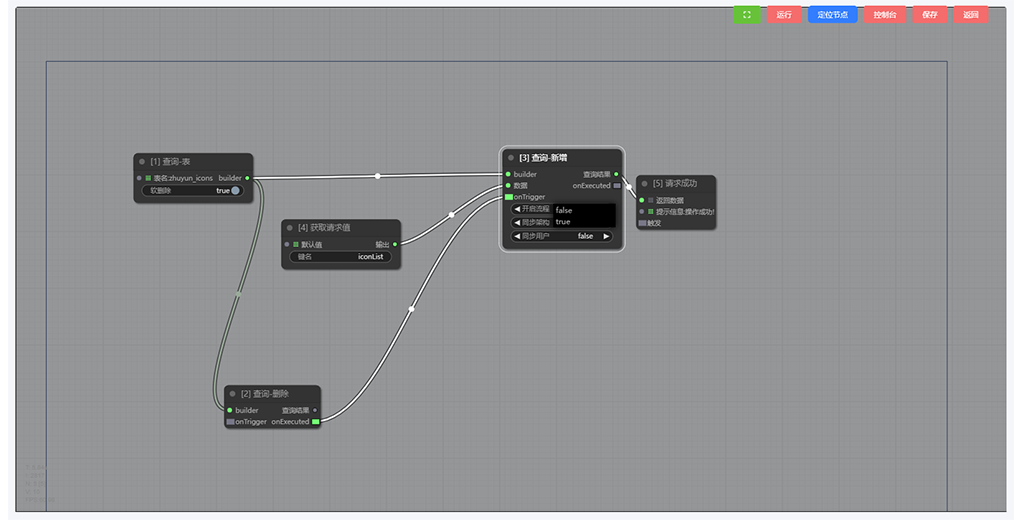
Task: Click right arrow of 同步用户 option
Action: pos(606,236)
